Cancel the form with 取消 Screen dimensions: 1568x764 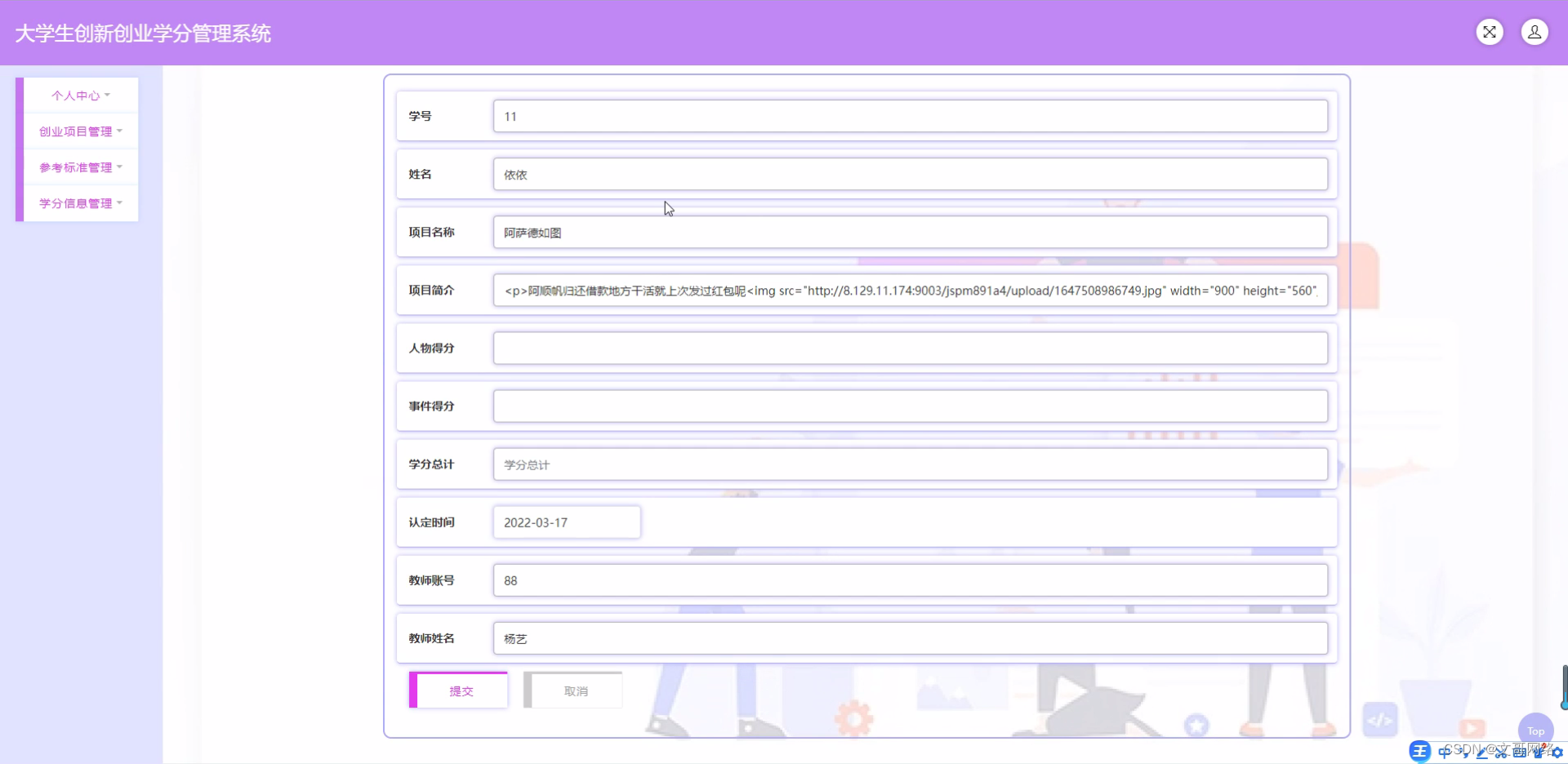click(x=573, y=691)
